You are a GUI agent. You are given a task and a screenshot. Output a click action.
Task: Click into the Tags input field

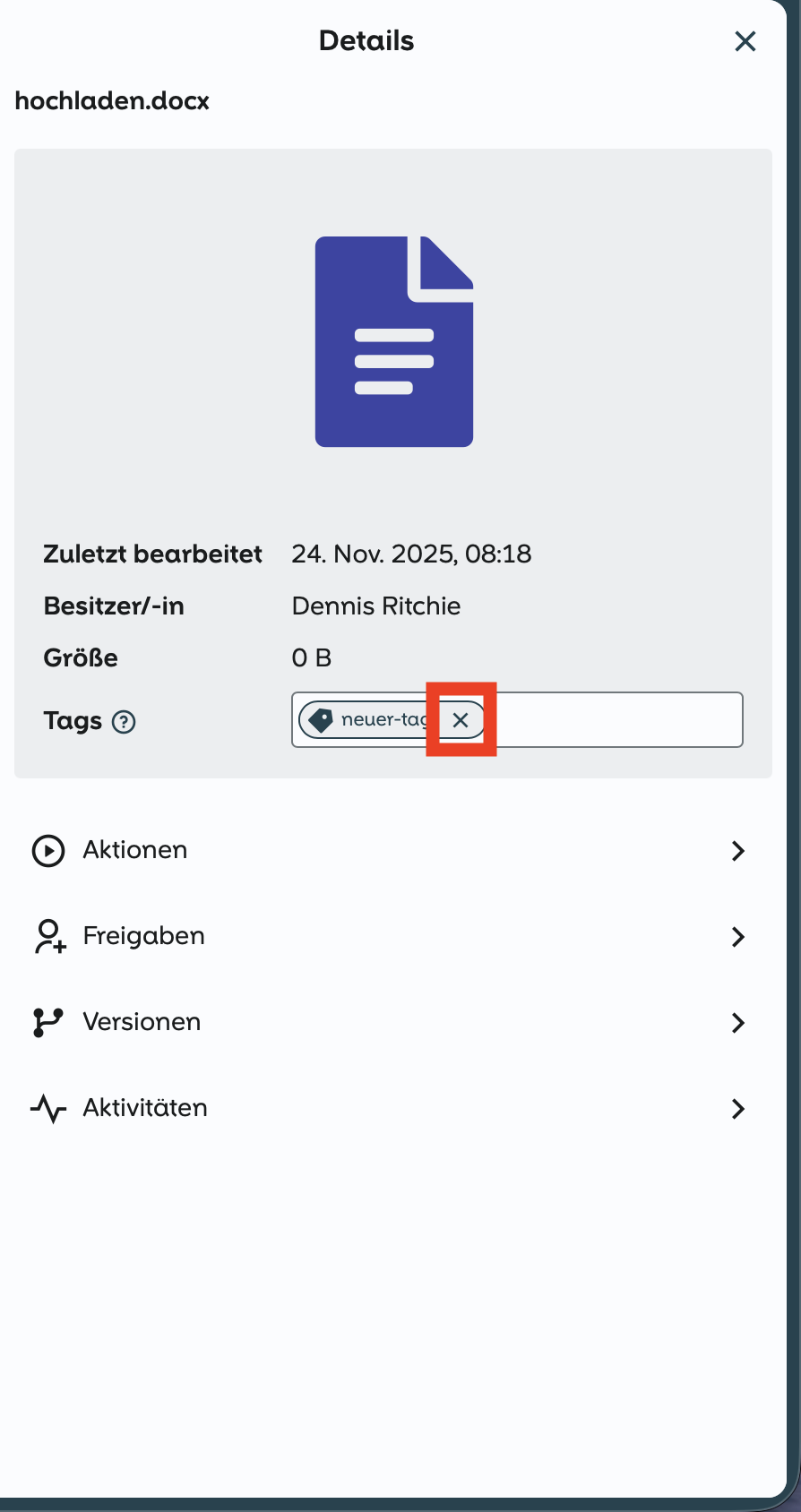(x=618, y=720)
